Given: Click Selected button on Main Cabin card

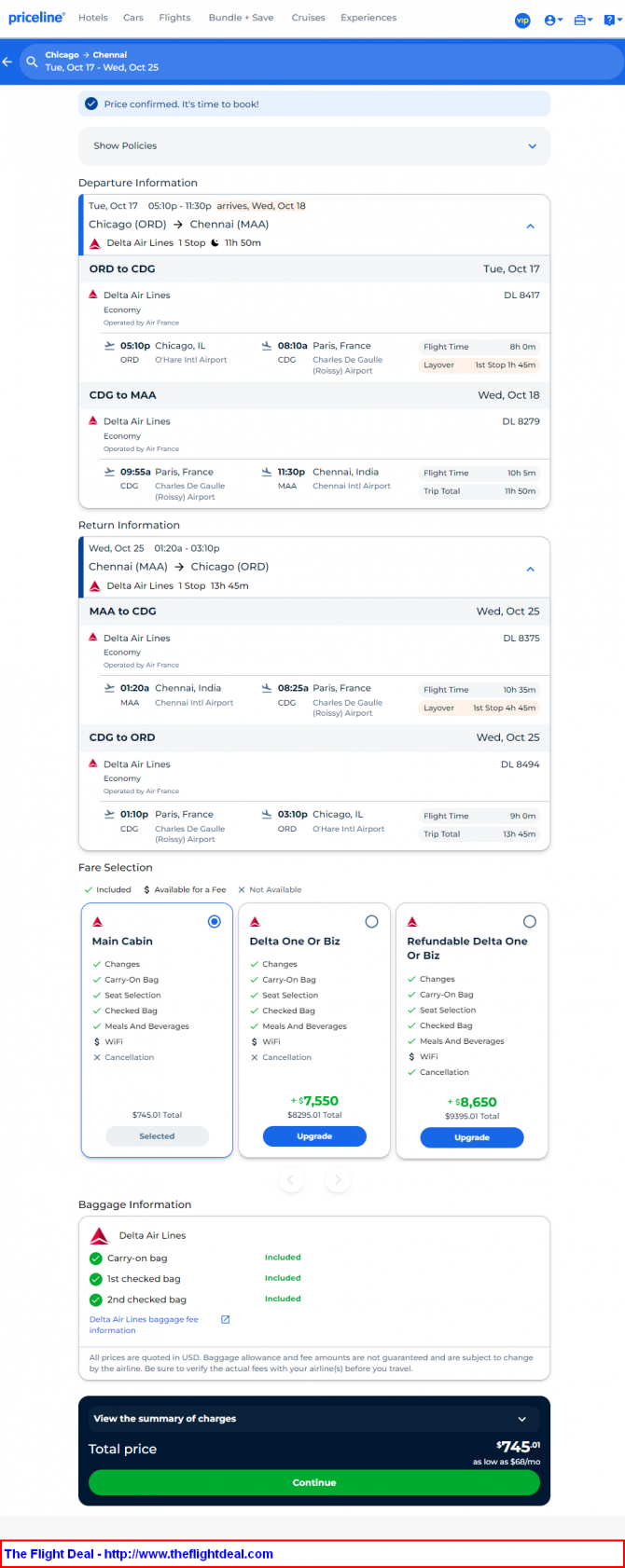Looking at the screenshot, I should [x=157, y=1136].
